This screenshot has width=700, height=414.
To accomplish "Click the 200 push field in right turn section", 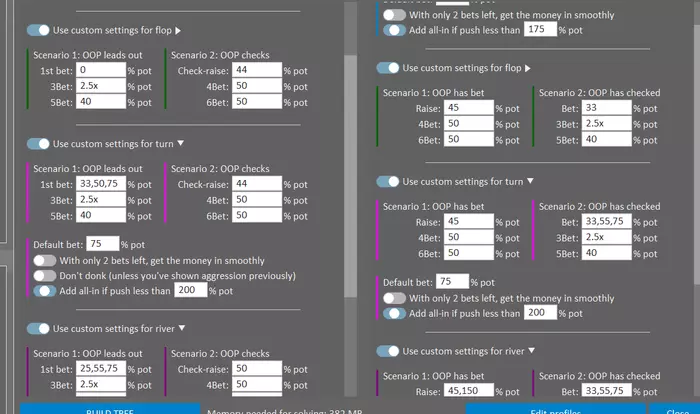I will 540,312.
